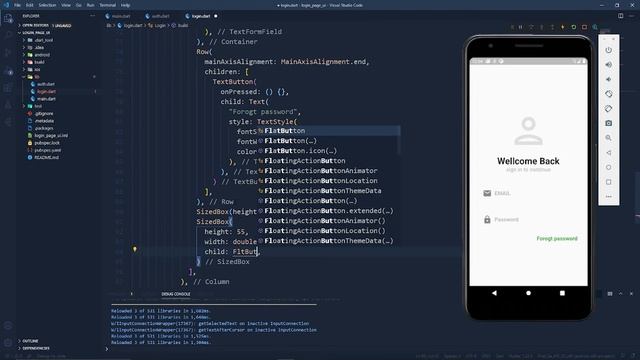Tap the phone's Recents navigation button

tap(562, 293)
